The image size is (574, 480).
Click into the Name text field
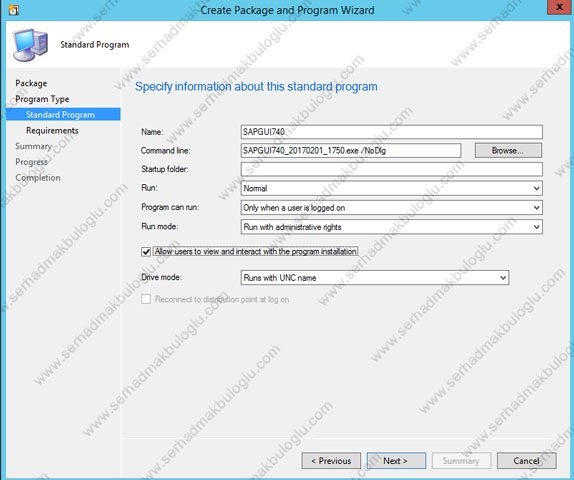[392, 132]
